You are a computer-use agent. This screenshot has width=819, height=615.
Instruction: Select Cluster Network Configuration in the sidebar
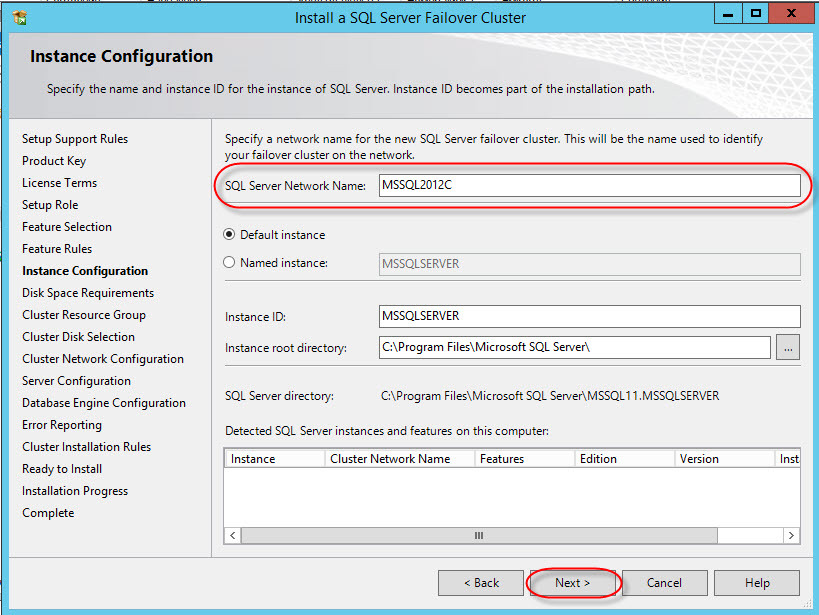(x=103, y=359)
